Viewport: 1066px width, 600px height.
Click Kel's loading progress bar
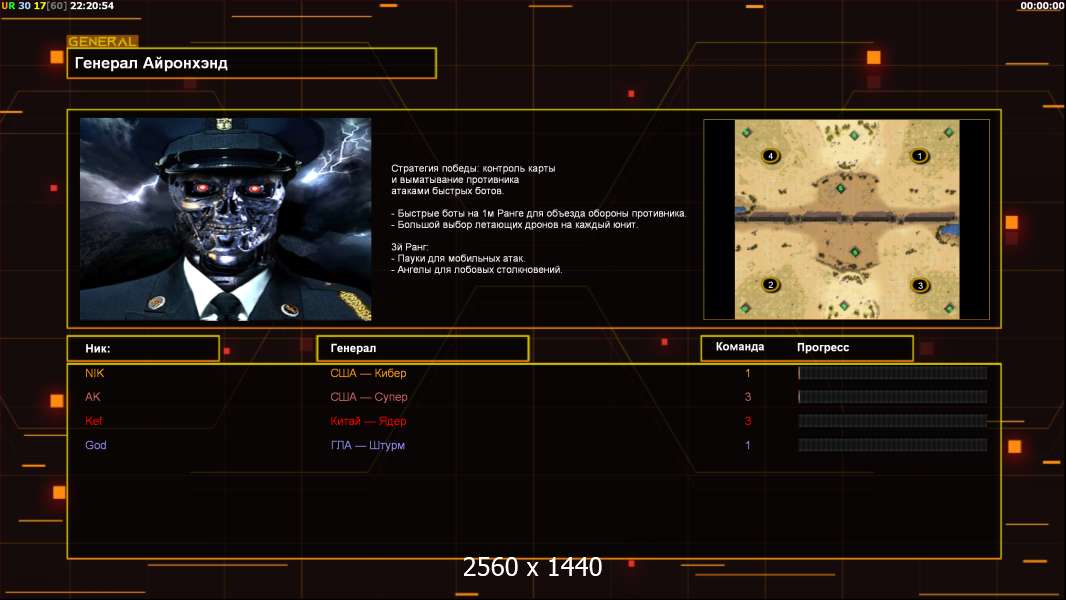tap(893, 421)
